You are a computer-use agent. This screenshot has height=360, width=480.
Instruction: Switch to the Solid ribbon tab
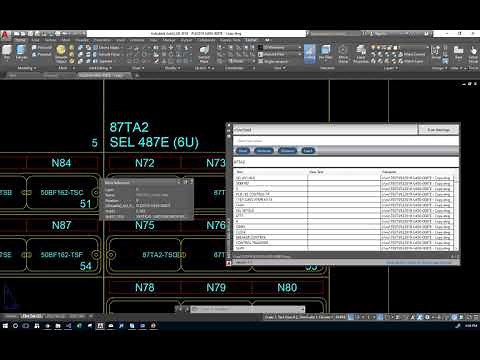(35, 40)
